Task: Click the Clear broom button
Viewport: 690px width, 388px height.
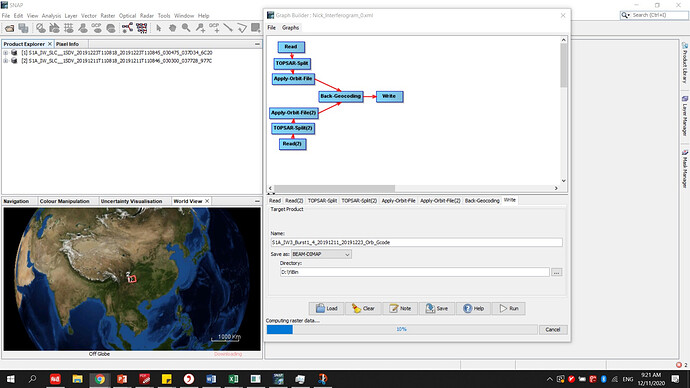Action: 363,308
